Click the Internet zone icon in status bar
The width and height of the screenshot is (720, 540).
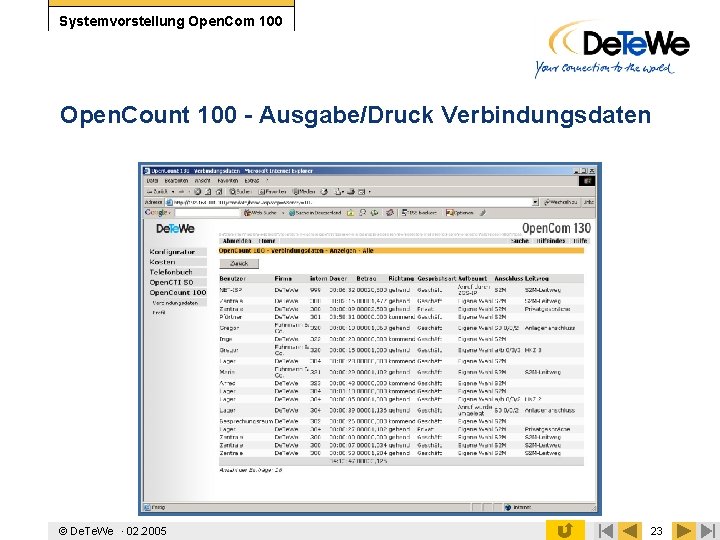coord(508,507)
